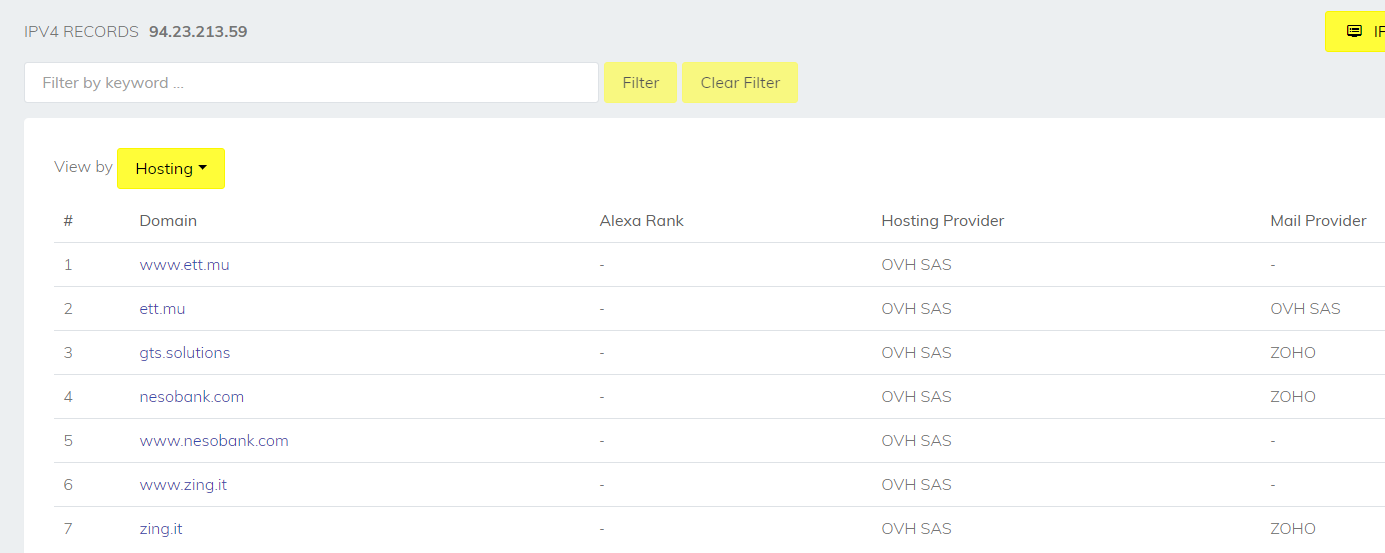The width and height of the screenshot is (1385, 553).
Task: Click the icon on the top-right yellow button
Action: tap(1354, 31)
